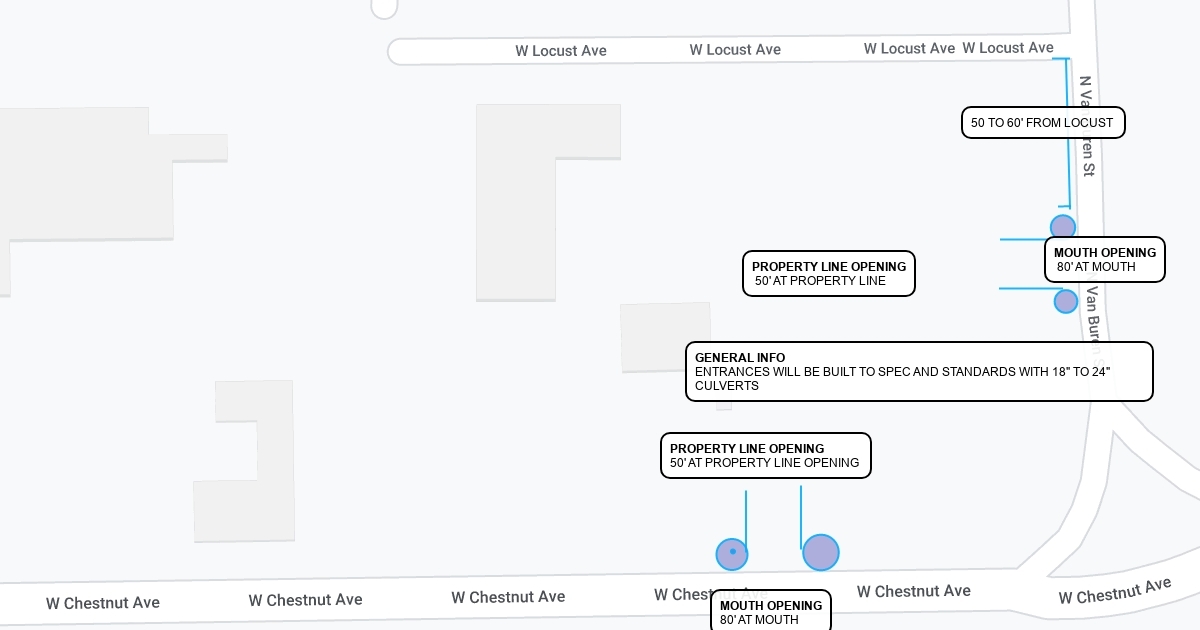The image size is (1200, 630).
Task: Click the rightmost angled W Chestnut Ave label
Action: click(1114, 593)
